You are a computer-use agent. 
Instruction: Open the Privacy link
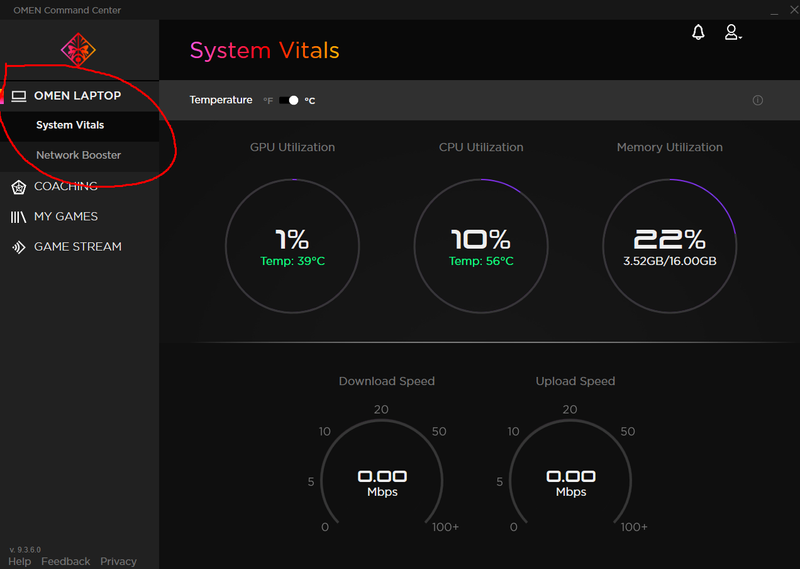(x=118, y=561)
